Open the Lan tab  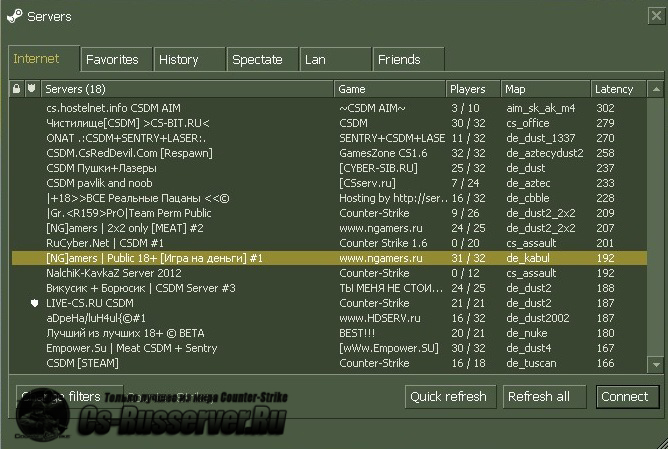[335, 59]
